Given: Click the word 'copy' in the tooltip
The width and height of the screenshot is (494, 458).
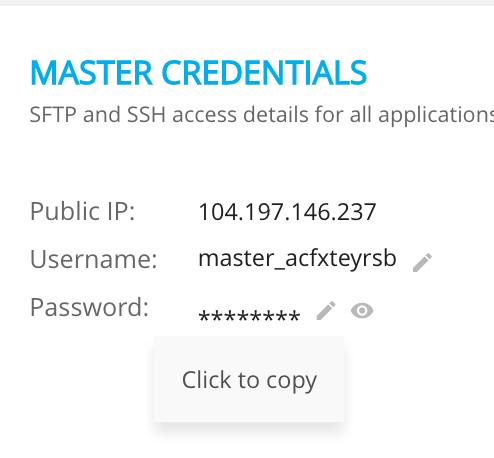Looking at the screenshot, I should point(291,381).
